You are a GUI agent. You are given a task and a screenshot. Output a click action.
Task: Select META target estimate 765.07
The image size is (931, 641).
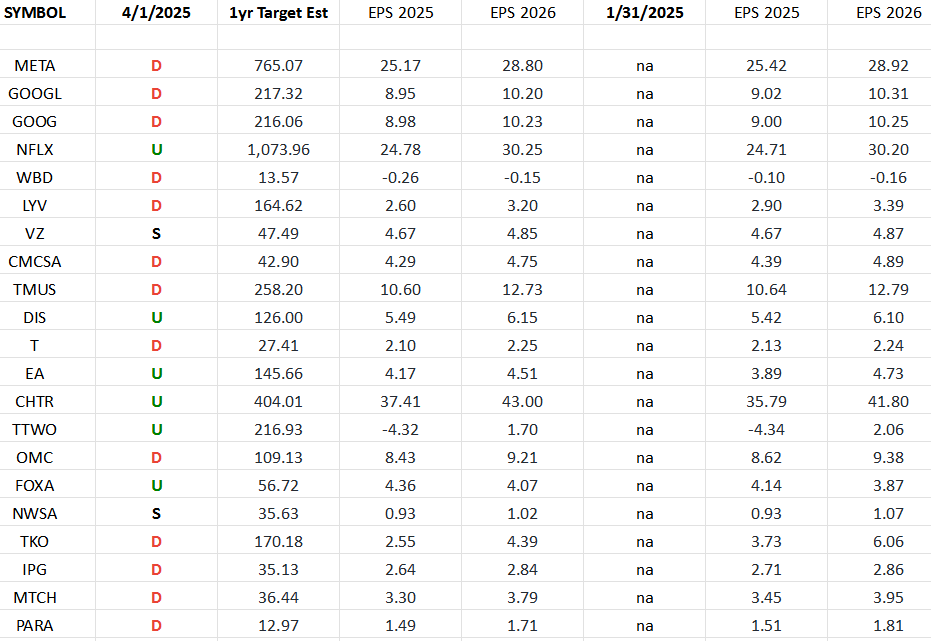[x=278, y=65]
